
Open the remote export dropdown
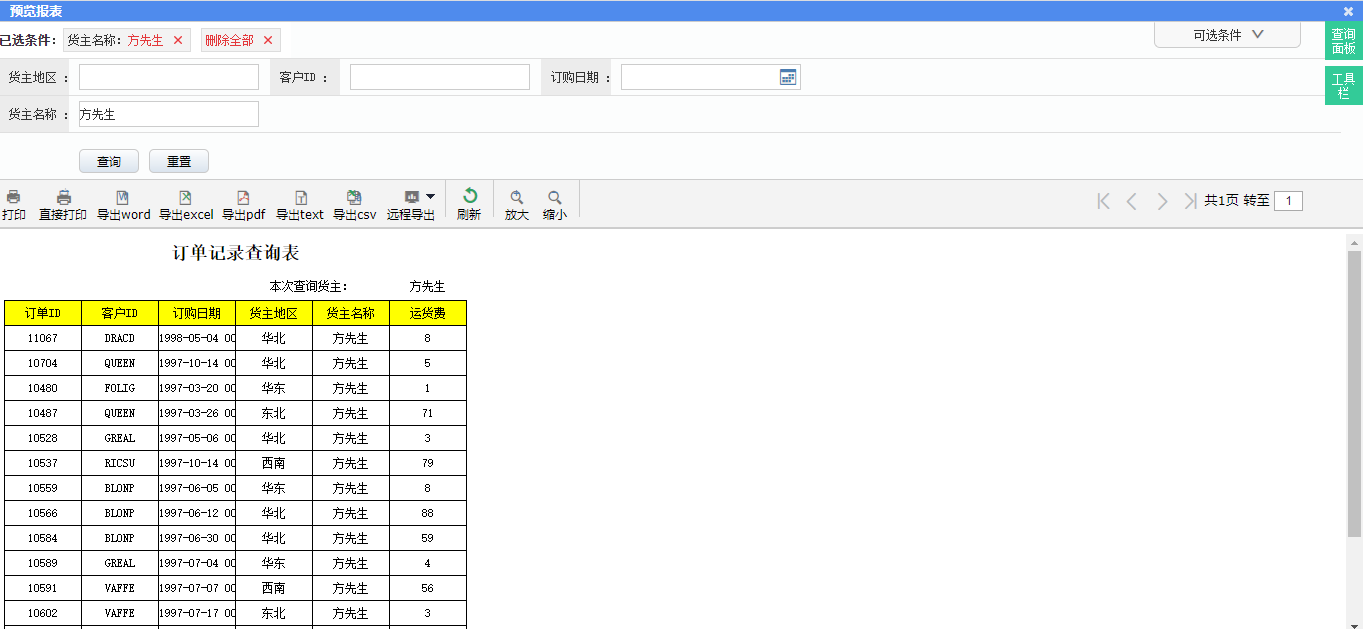(430, 197)
